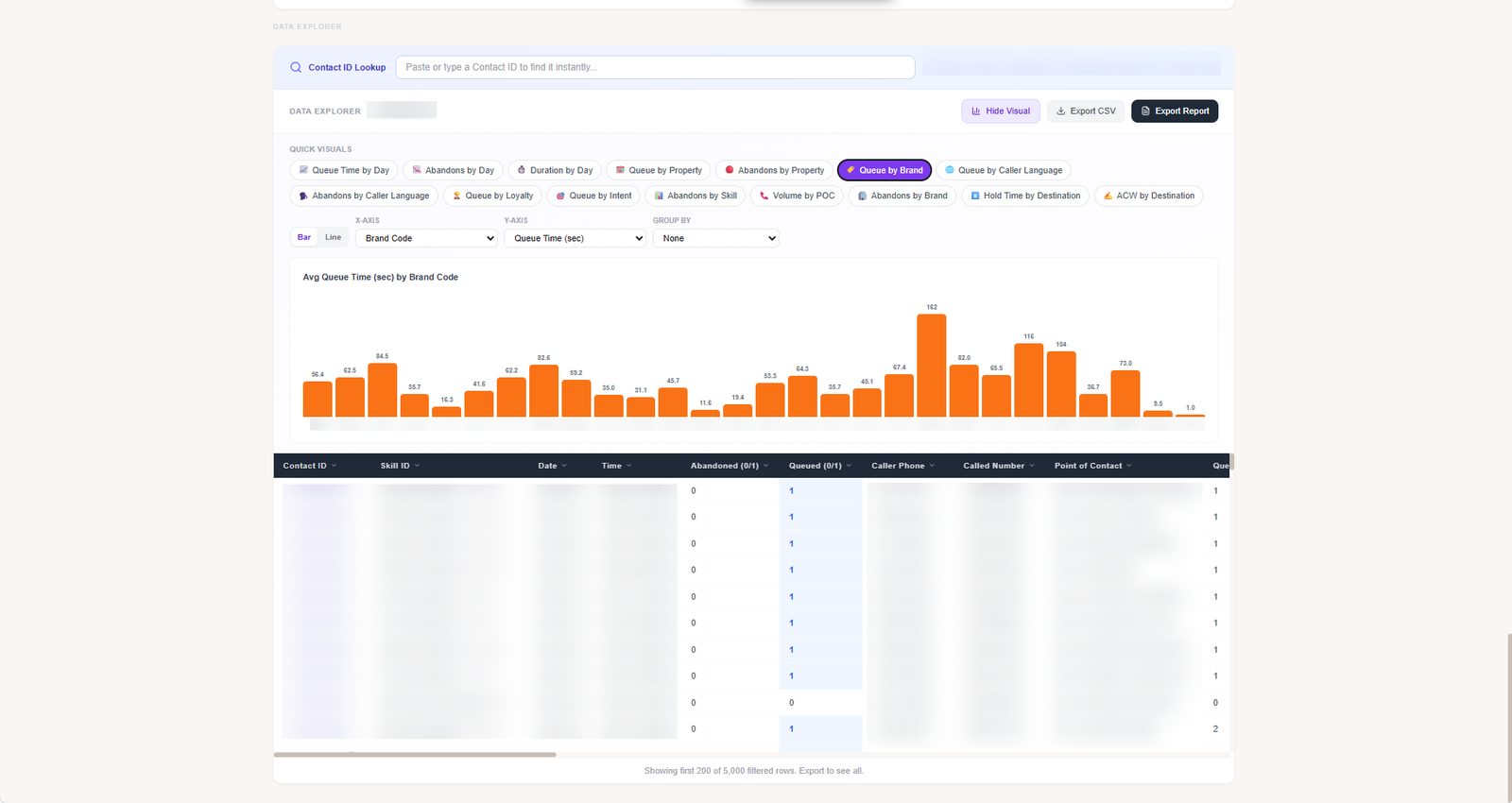Screen dimensions: 1512x803
Task: Click the horizontal table scrollbar
Action: [415, 755]
